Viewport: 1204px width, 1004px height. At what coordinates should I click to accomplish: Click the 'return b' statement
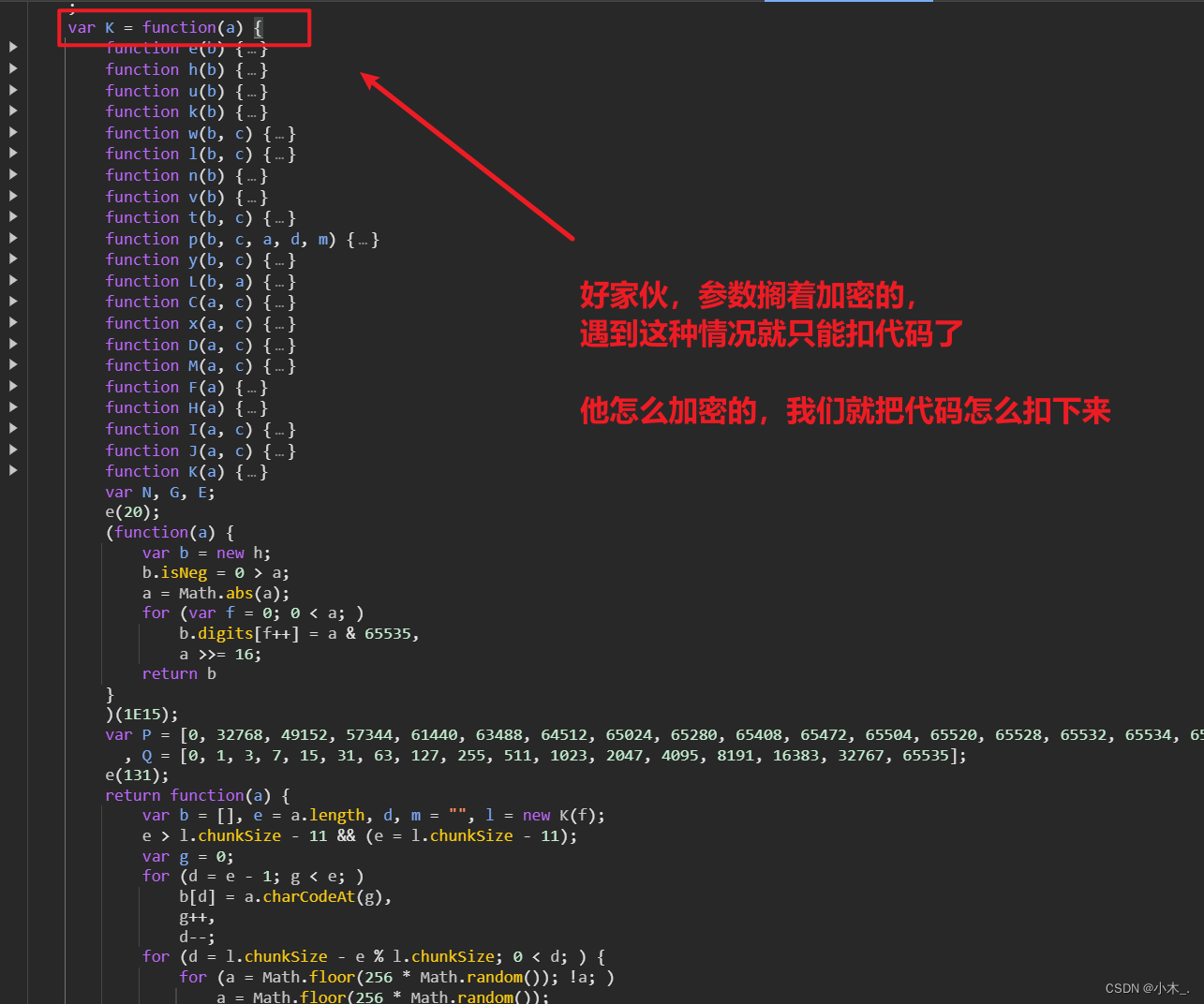click(179, 674)
